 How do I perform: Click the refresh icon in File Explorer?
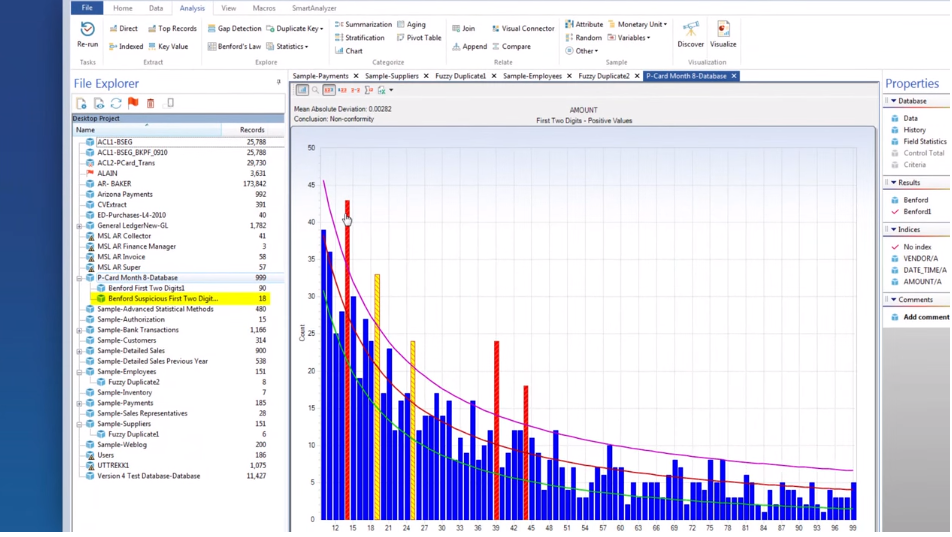point(116,103)
